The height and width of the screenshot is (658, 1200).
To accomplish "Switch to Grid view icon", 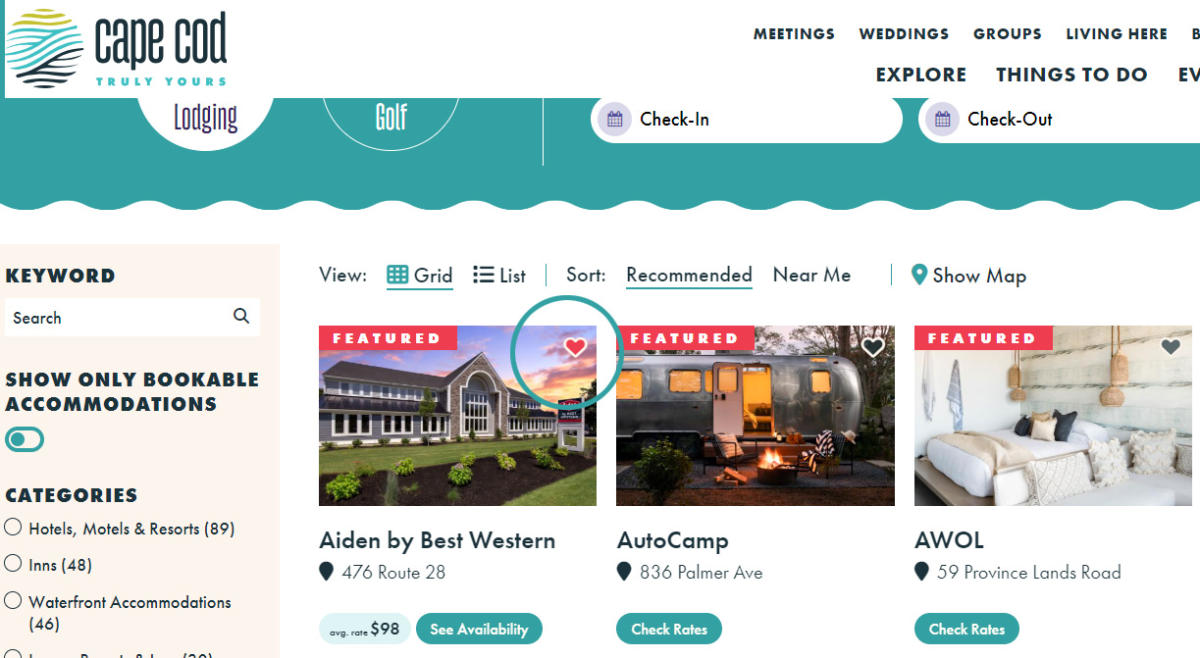I will 397,275.
